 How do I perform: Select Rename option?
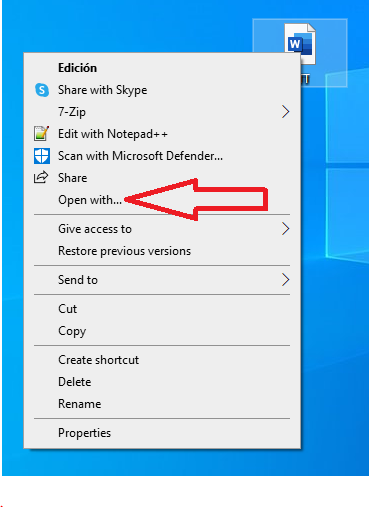(162, 404)
